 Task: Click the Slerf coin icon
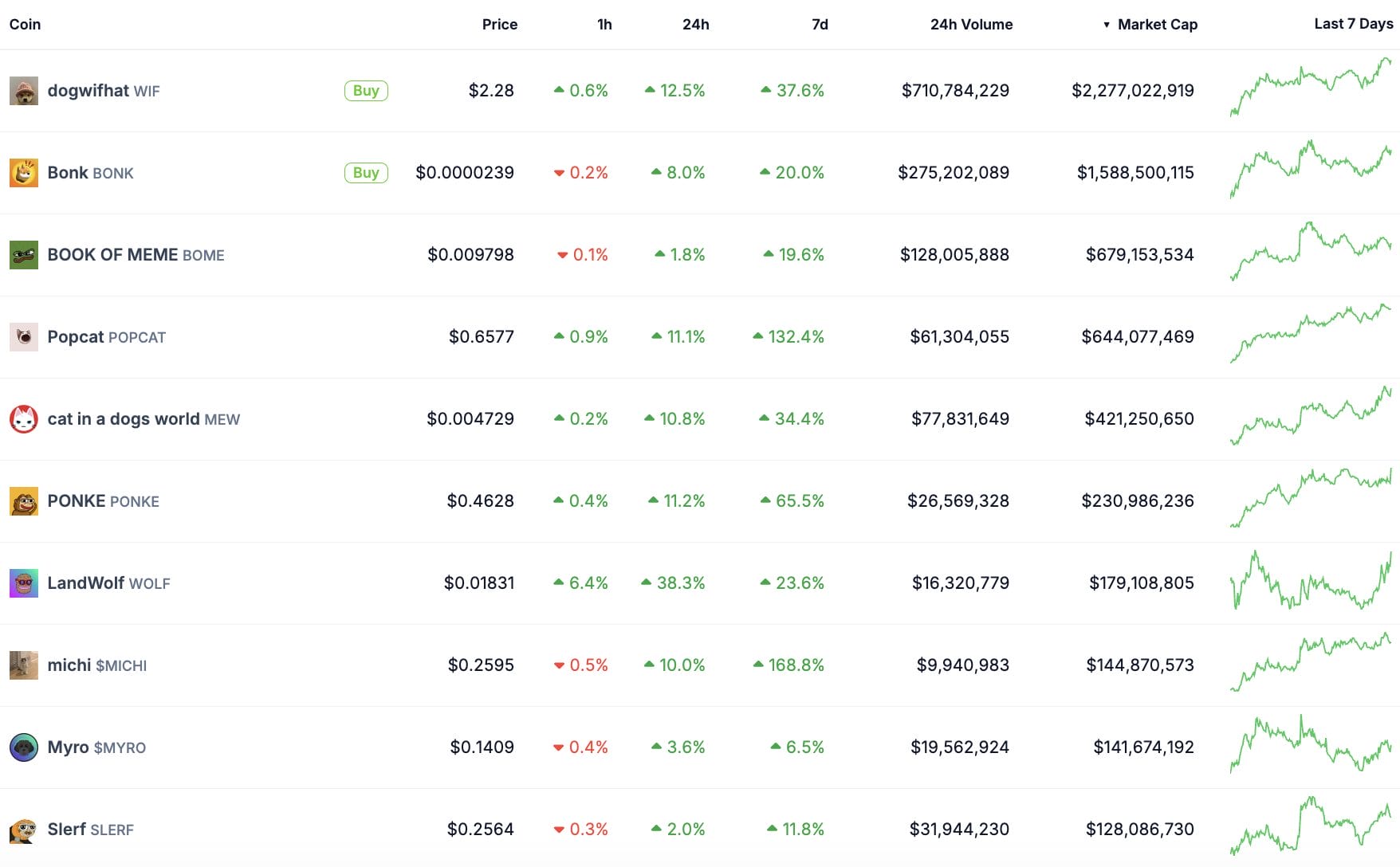24,830
